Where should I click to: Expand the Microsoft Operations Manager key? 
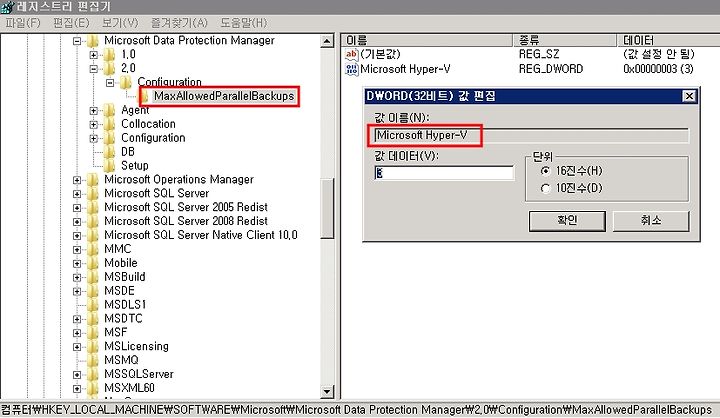point(77,180)
